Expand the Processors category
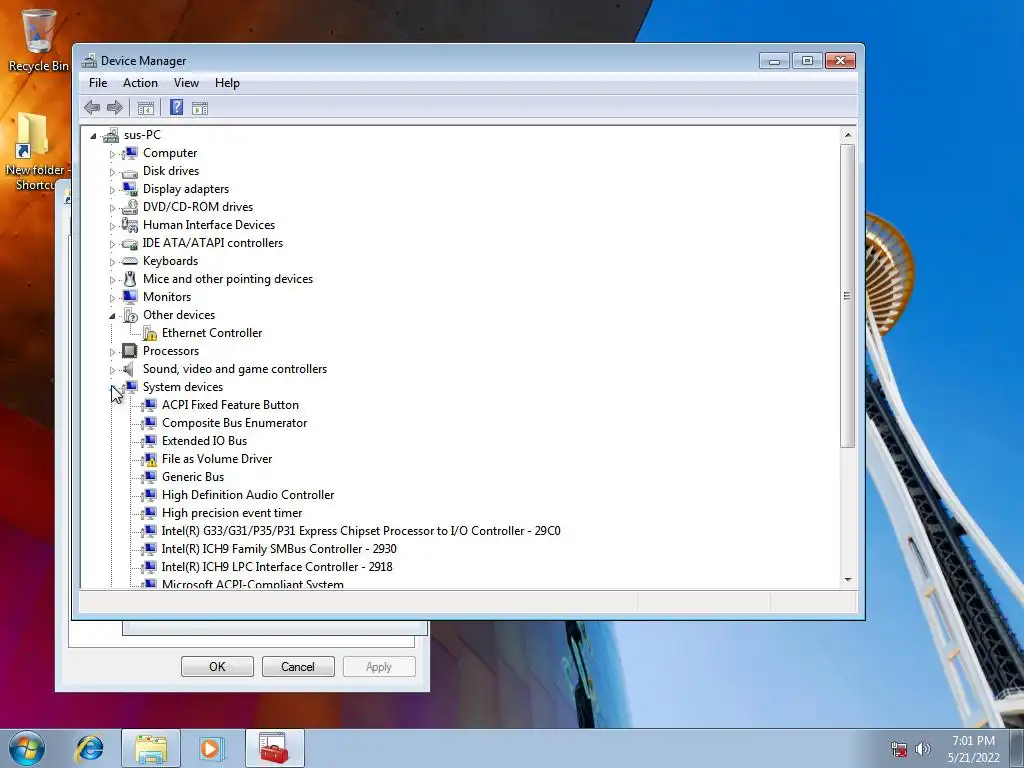 tap(112, 352)
